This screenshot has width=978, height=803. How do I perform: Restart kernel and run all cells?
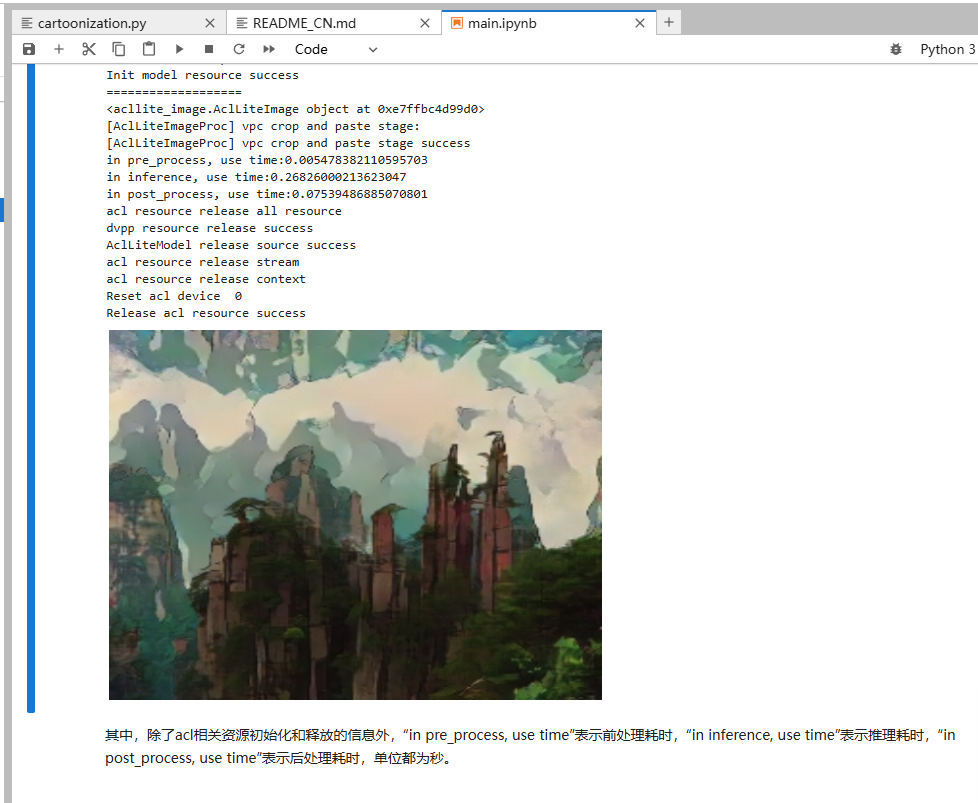(268, 48)
